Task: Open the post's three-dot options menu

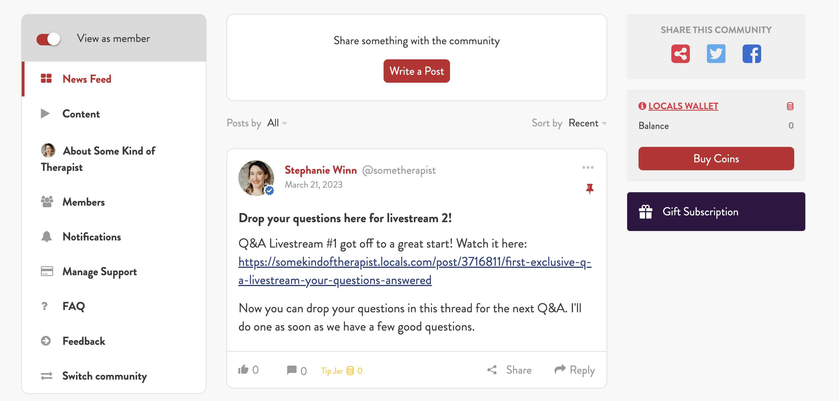Action: point(588,168)
